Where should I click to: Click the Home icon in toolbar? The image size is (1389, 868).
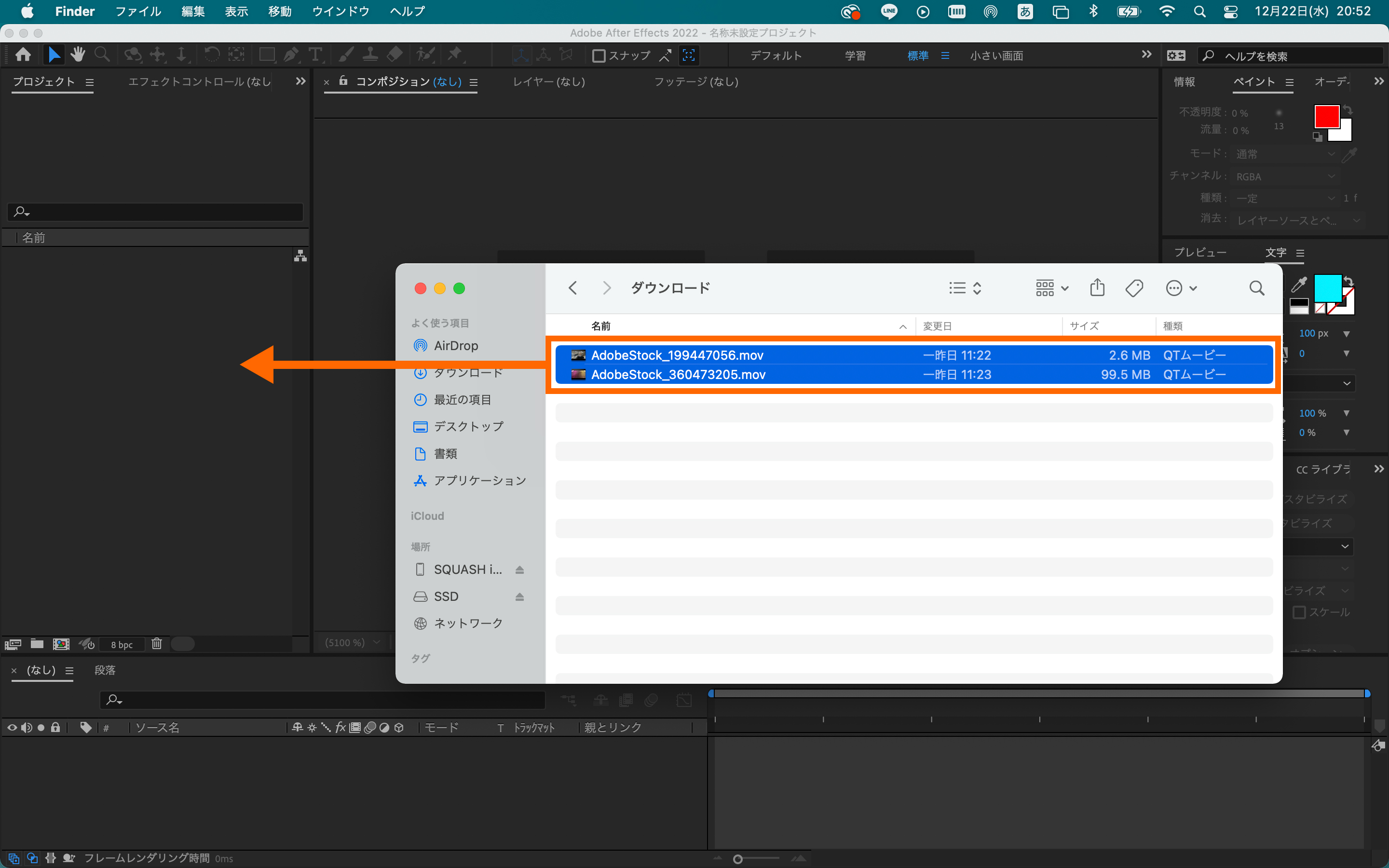point(24,55)
